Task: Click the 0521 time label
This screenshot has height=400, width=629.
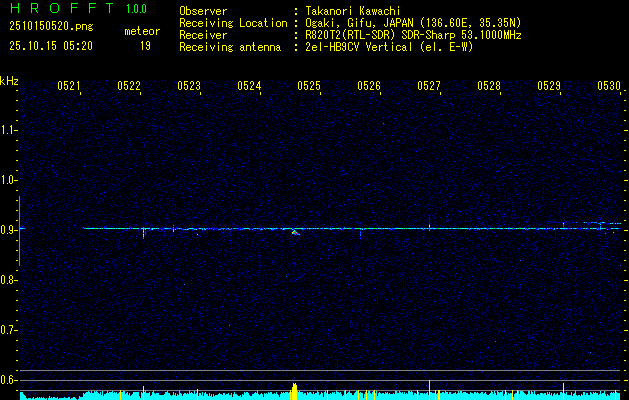Action: point(69,85)
